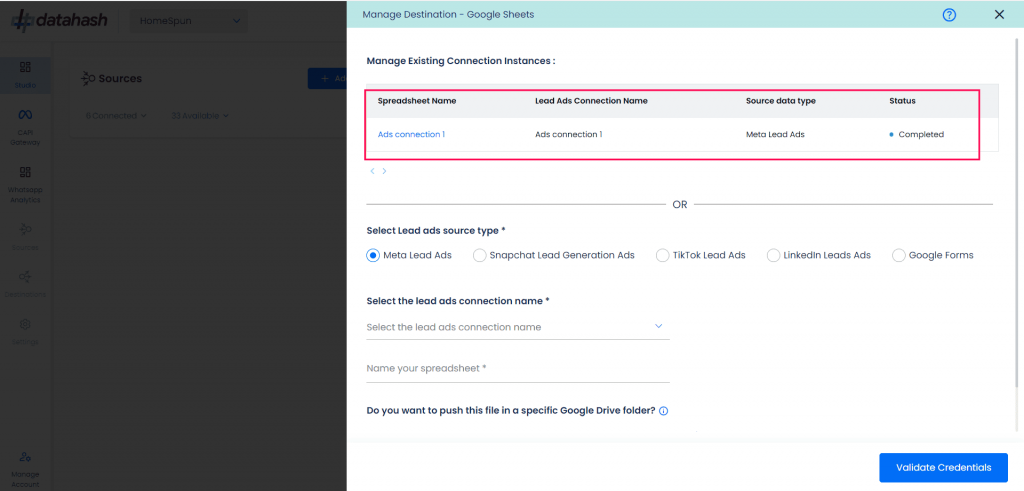Open Studio in the sidebar
This screenshot has height=491, width=1024.
[25, 75]
